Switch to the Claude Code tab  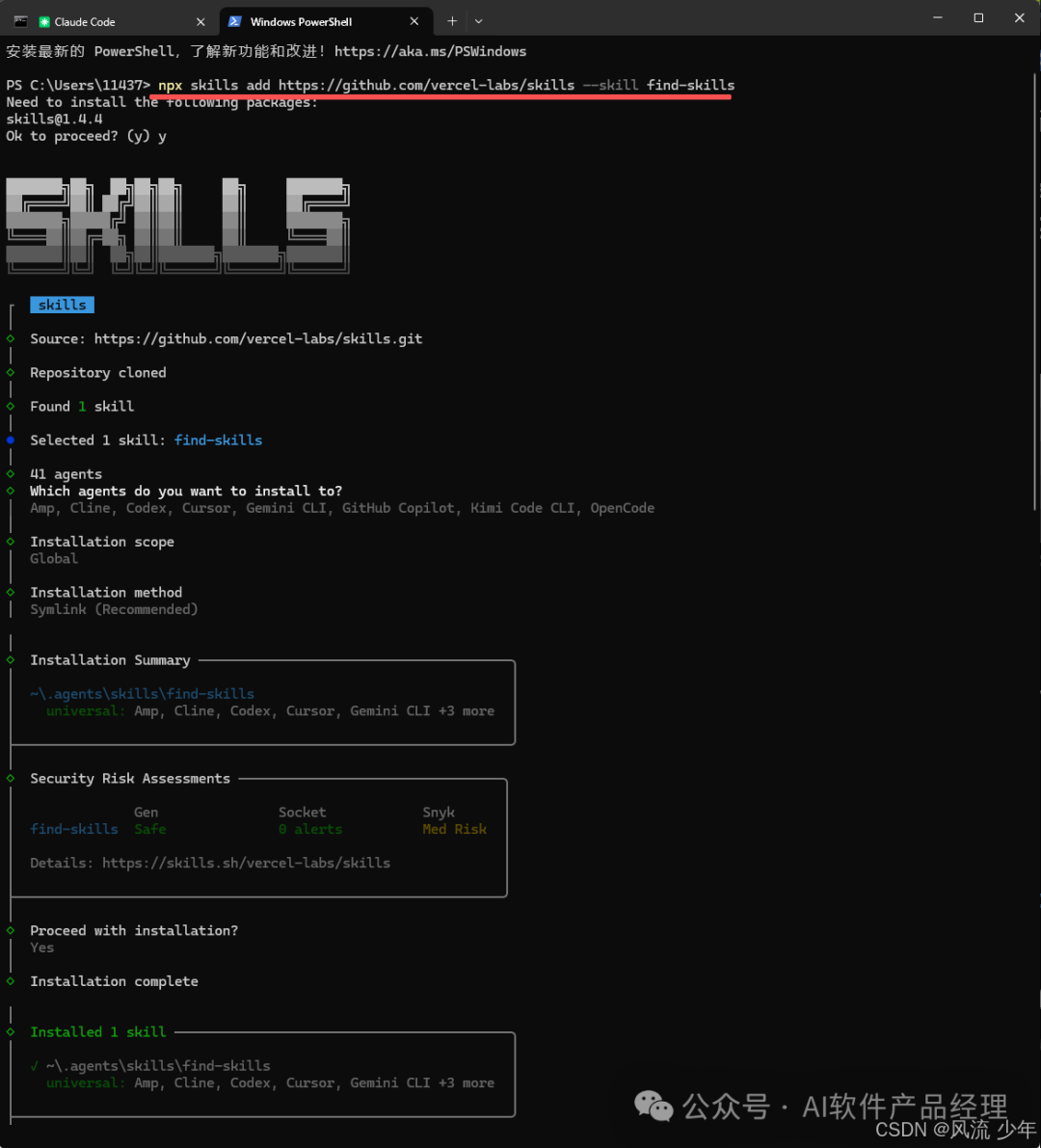[x=106, y=20]
